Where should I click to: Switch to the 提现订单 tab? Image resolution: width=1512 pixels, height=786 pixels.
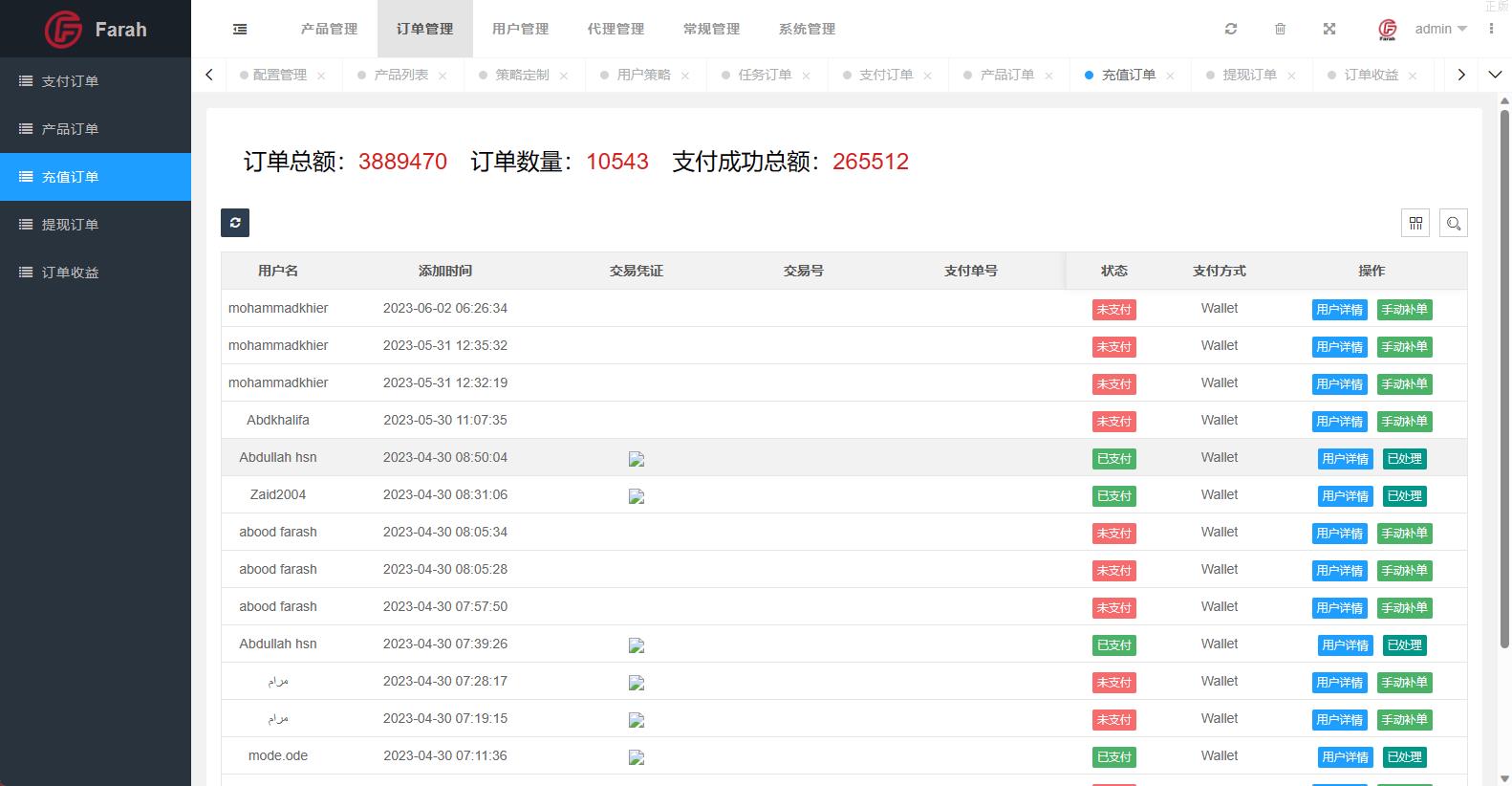pos(1249,75)
